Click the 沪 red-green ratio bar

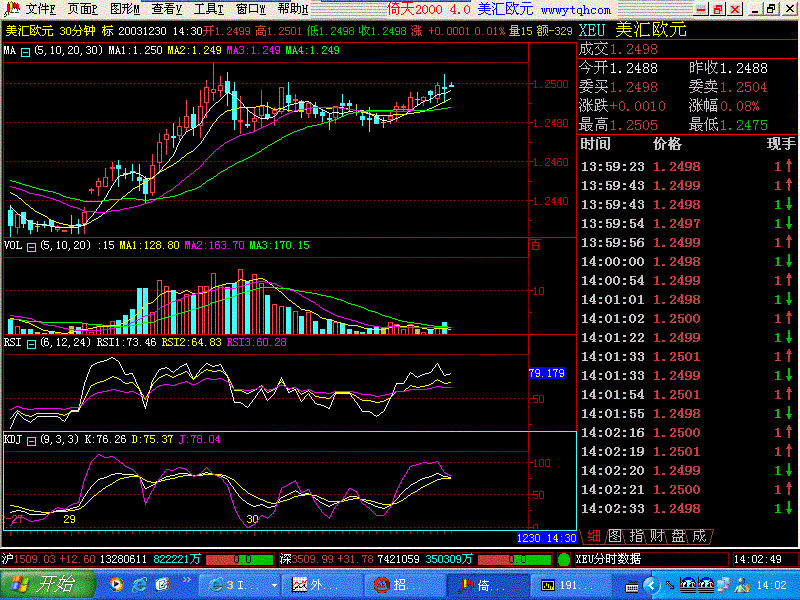coord(239,560)
